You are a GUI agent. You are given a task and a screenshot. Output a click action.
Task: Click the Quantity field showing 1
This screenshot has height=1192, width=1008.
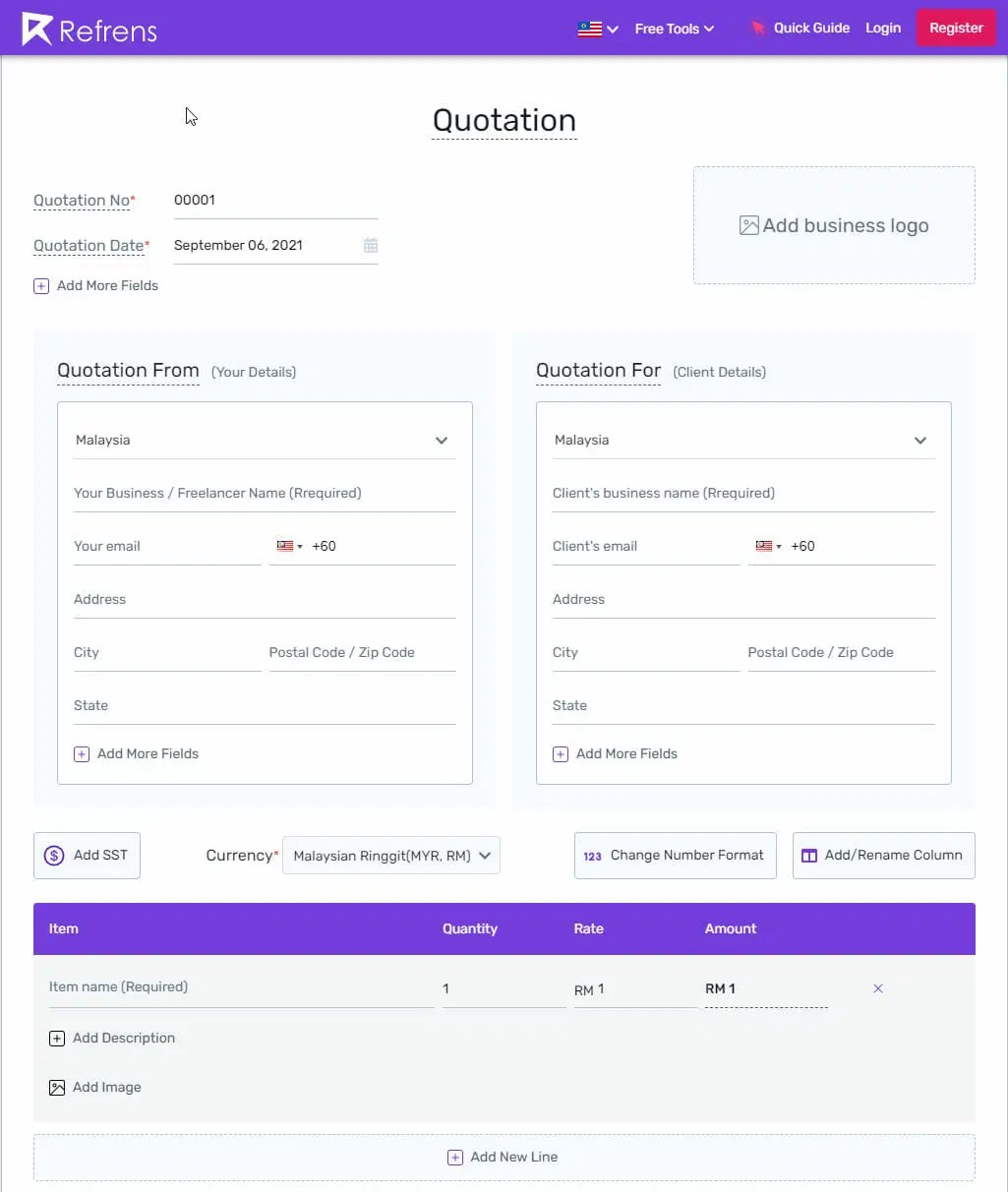click(x=504, y=989)
